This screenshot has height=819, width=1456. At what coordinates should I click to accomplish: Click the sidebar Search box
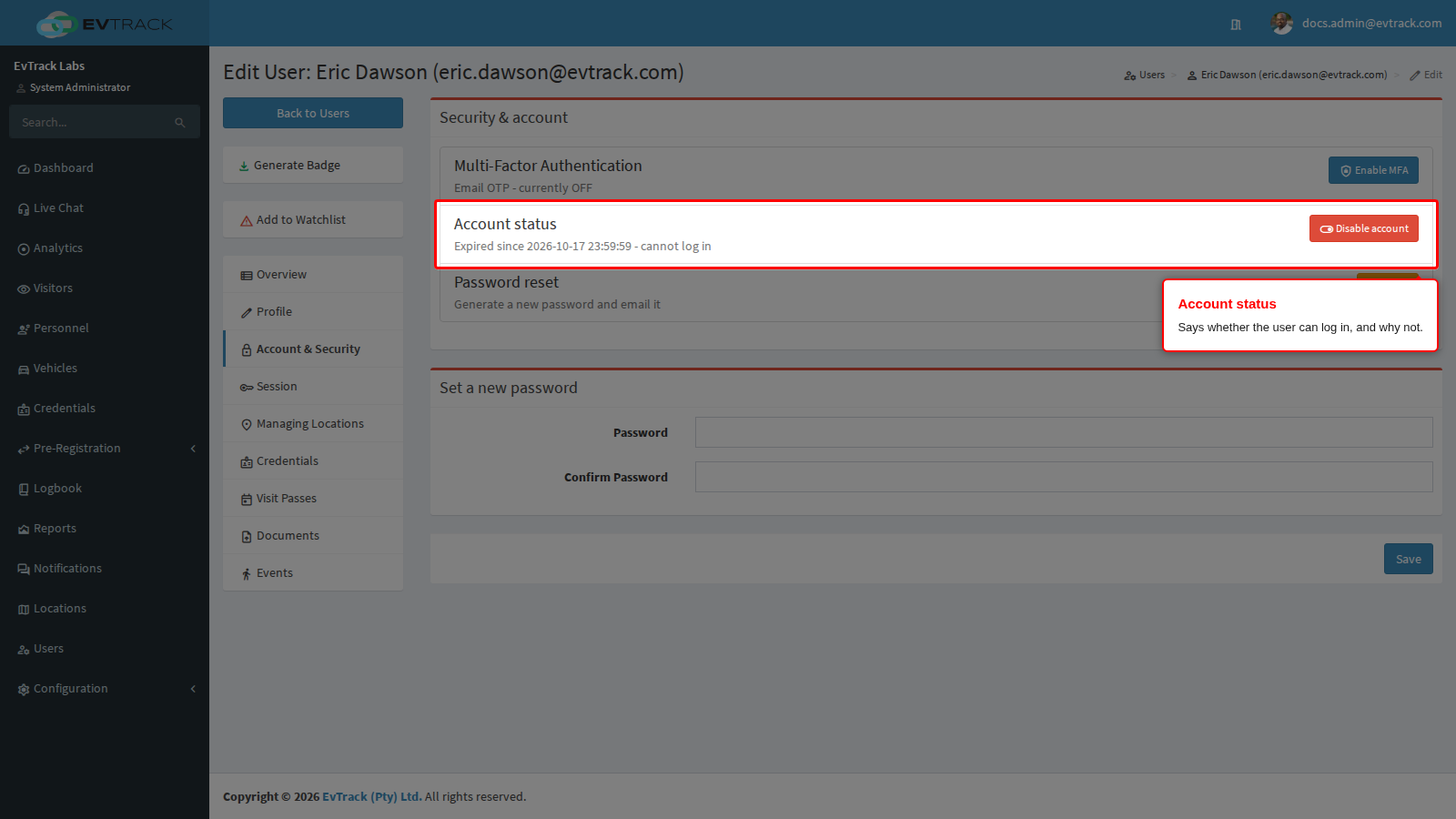[91, 122]
